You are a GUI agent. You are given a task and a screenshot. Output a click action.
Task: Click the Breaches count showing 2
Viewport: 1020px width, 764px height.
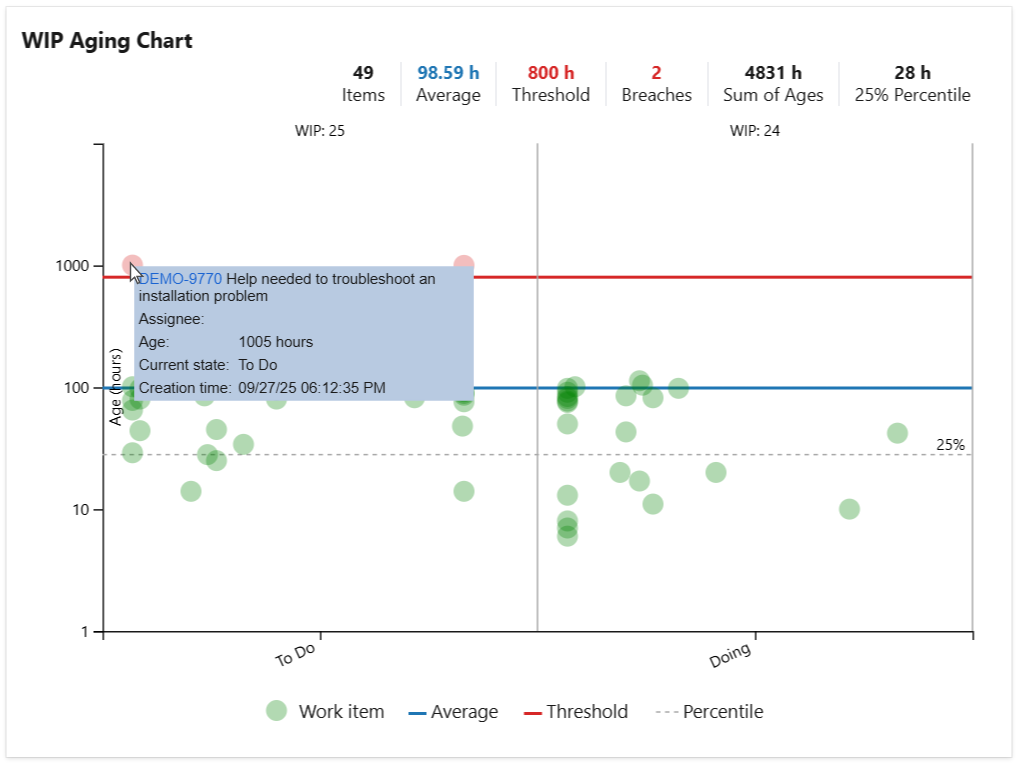tap(655, 83)
